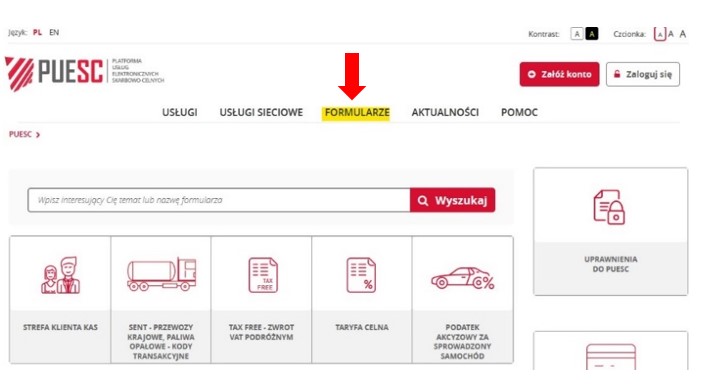Open the TAX FREE document icon
The image size is (703, 389).
click(263, 275)
